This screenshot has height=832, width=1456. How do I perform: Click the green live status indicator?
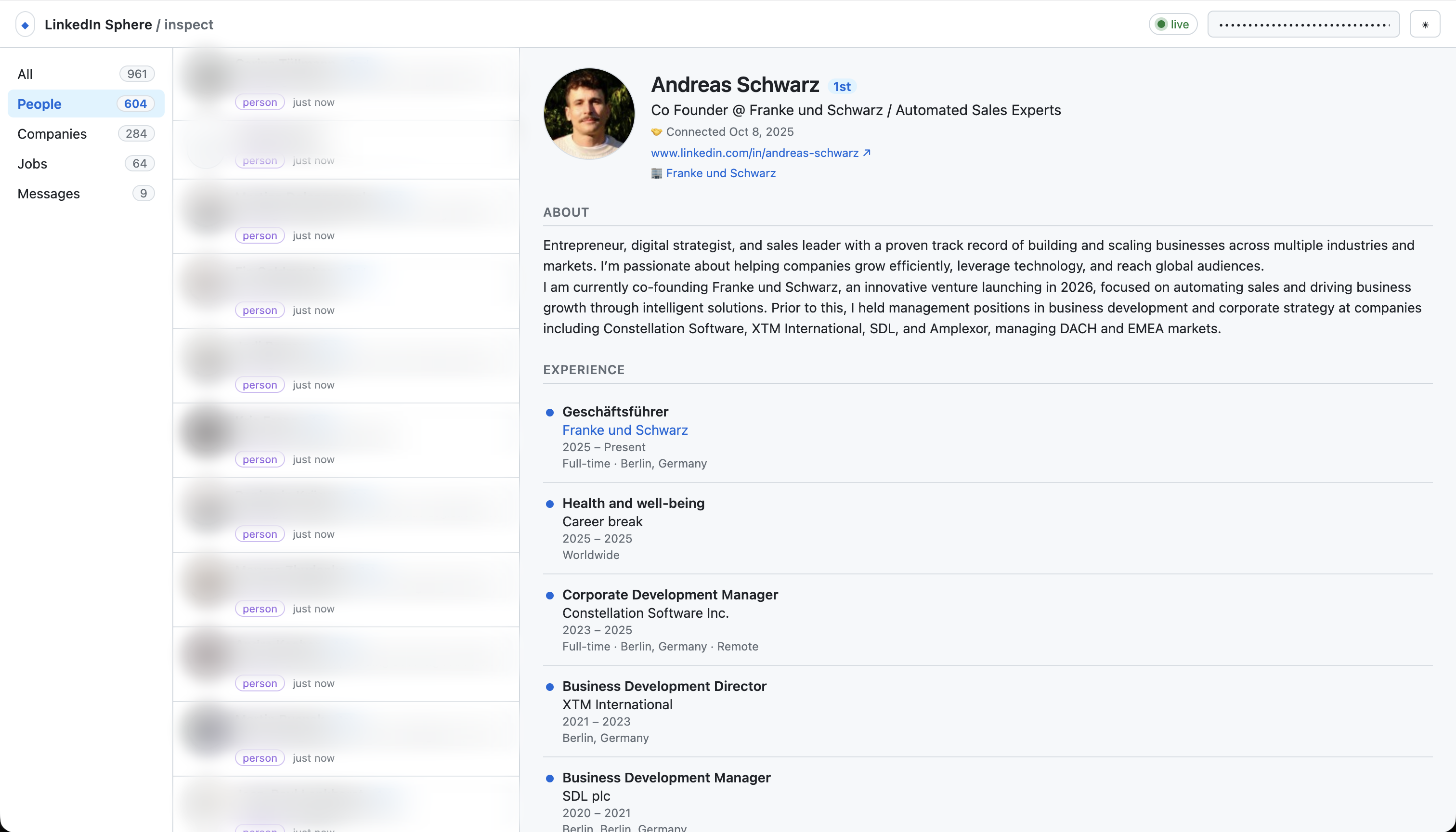[1172, 24]
